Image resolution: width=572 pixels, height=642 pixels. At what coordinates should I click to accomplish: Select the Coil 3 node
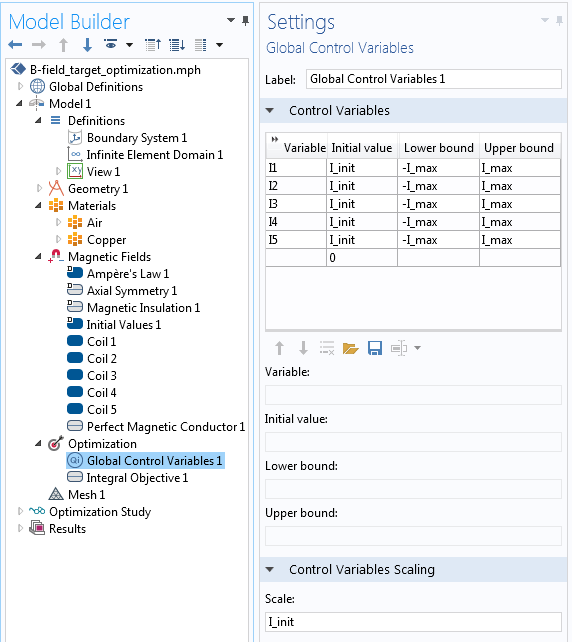[102, 375]
